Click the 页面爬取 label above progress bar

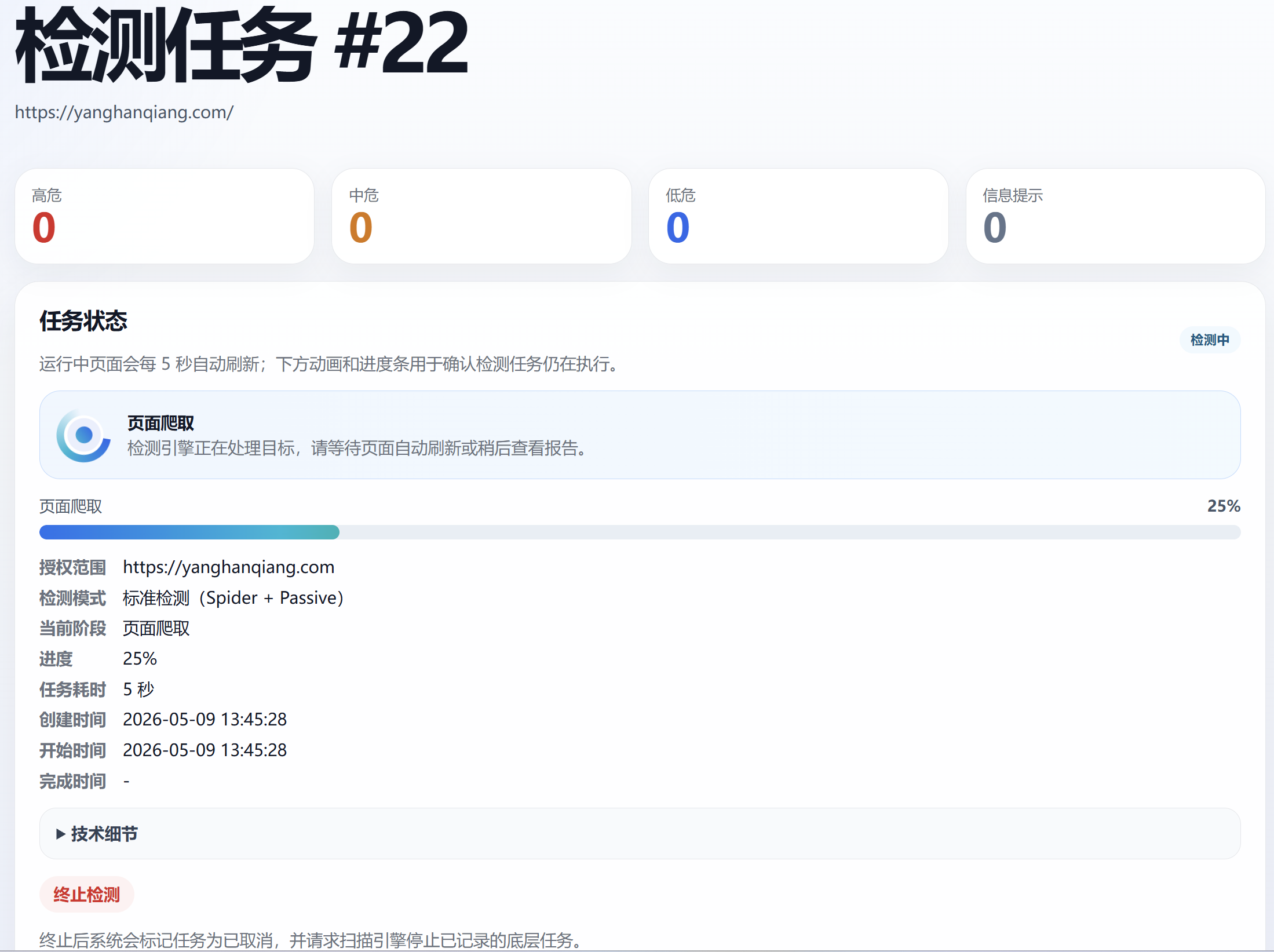pyautogui.click(x=71, y=506)
